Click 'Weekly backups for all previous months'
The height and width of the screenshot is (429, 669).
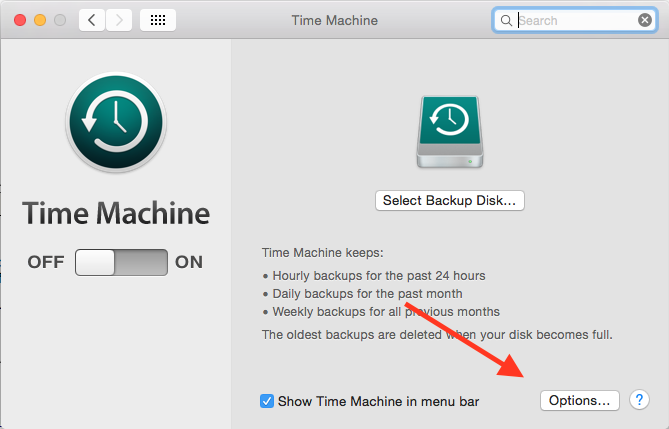tap(386, 312)
